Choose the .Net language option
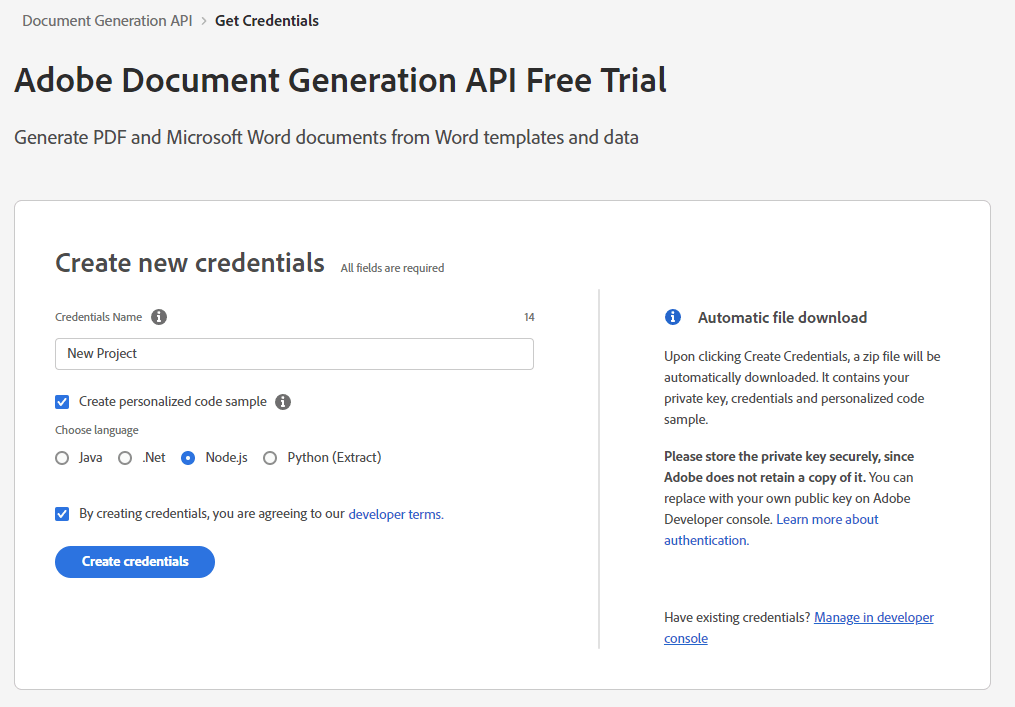This screenshot has height=707, width=1015. 125,458
